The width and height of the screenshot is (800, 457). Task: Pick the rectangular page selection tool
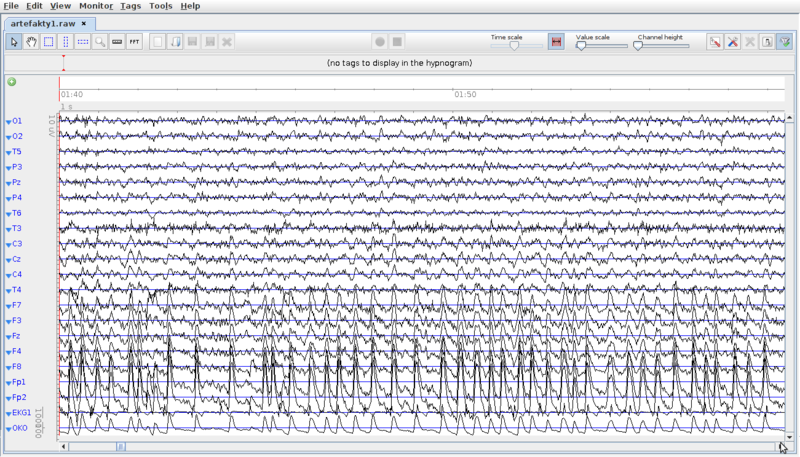48,42
